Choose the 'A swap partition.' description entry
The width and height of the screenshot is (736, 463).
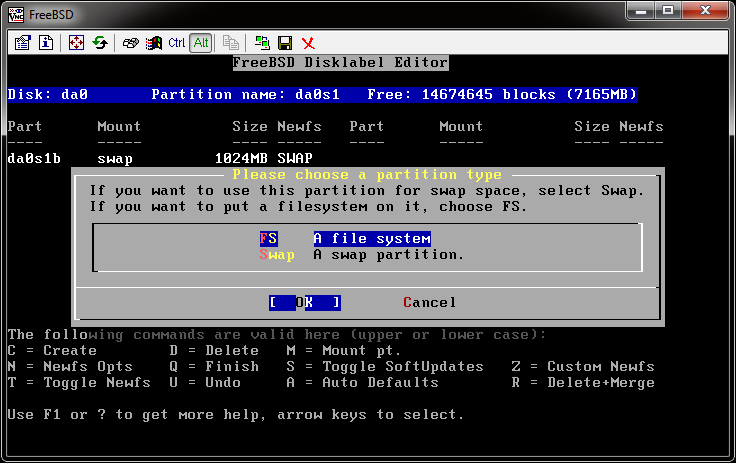[x=389, y=255]
